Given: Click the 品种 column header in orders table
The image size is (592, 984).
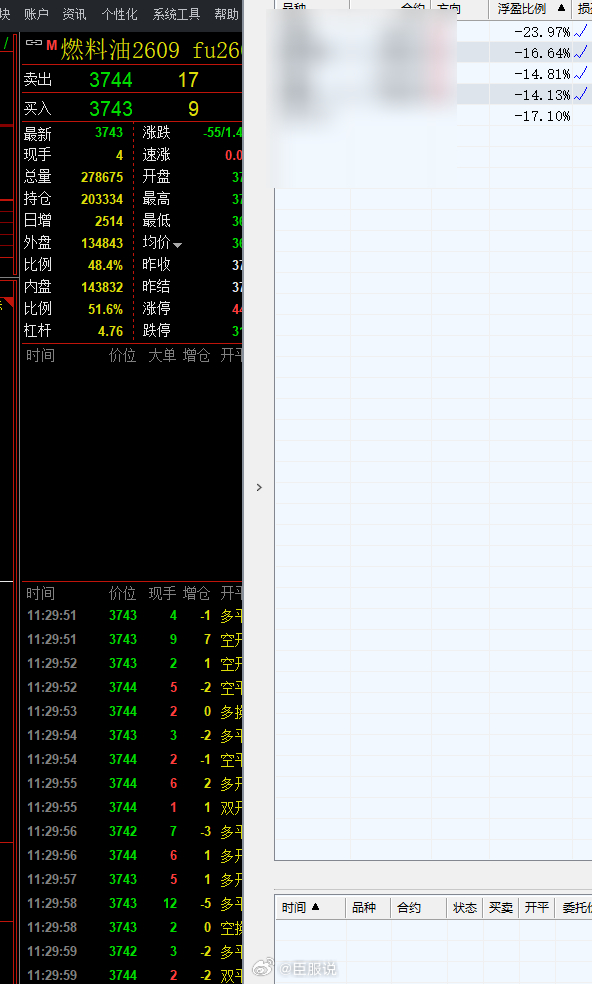Looking at the screenshot, I should point(363,907).
